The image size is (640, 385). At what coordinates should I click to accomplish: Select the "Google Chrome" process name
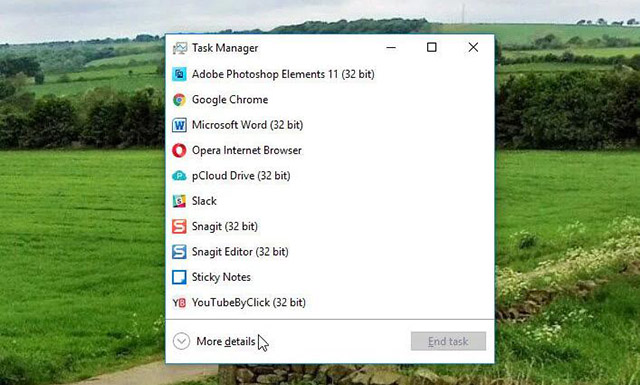(230, 100)
